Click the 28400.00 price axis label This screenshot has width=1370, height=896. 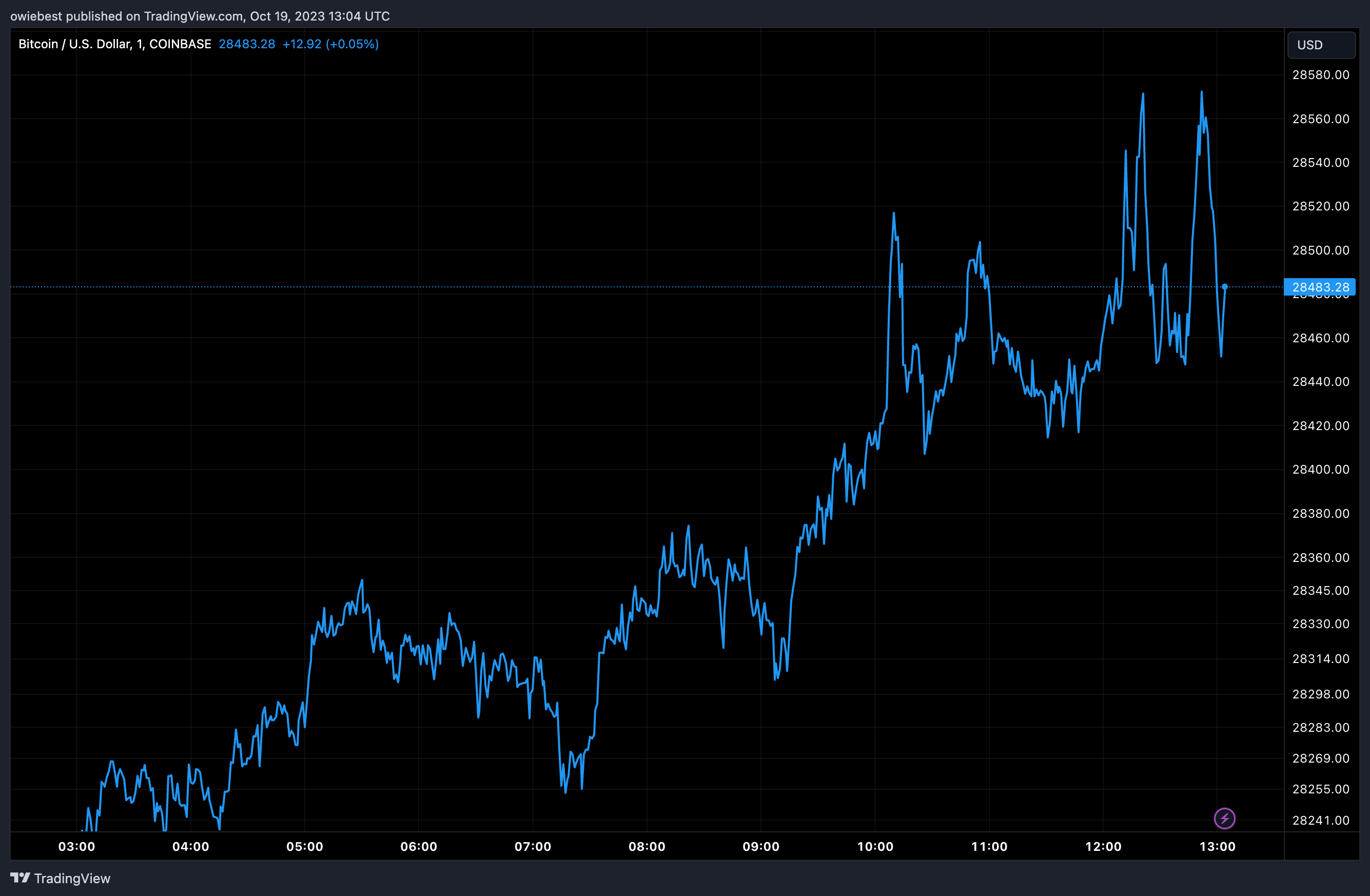pos(1321,470)
